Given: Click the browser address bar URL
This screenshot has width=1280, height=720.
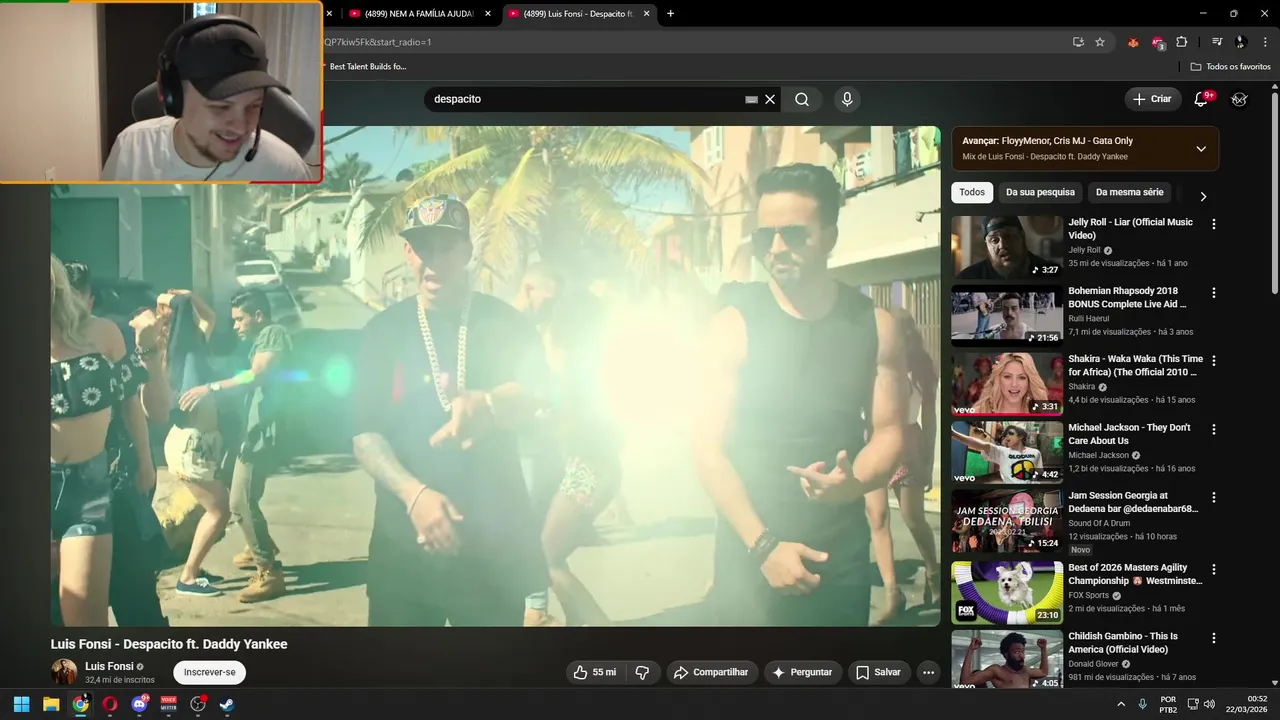Looking at the screenshot, I should 690,42.
